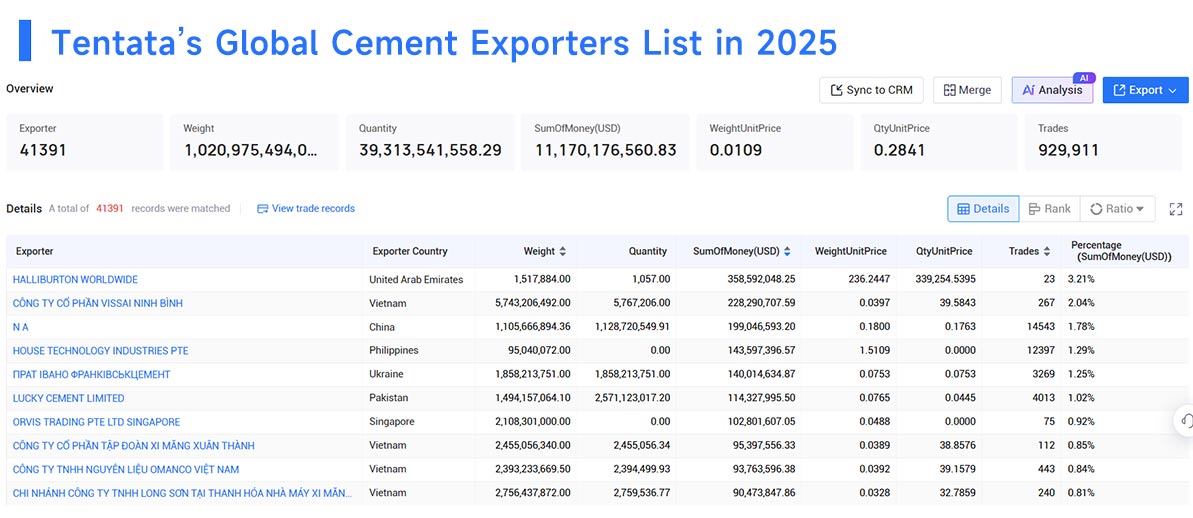This screenshot has width=1193, height=518.
Task: Click the 0.81% percentage cell
Action: (1080, 493)
